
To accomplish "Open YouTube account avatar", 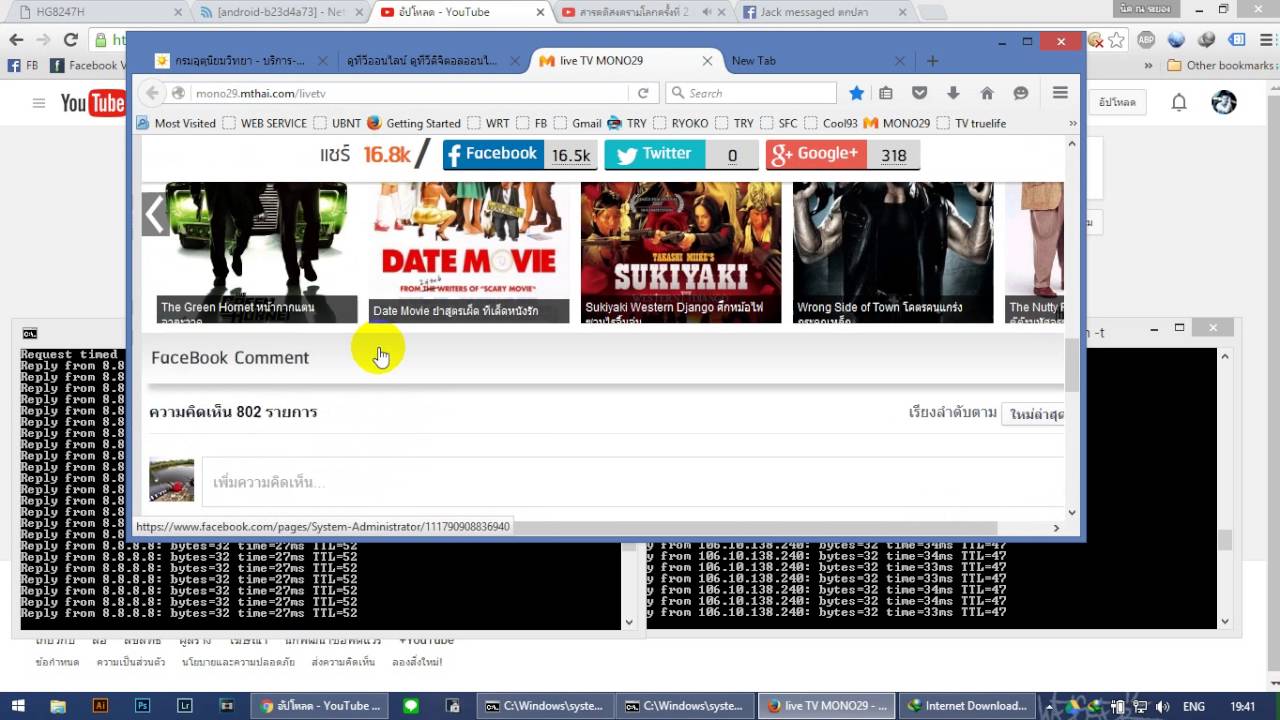I will pyautogui.click(x=1224, y=102).
